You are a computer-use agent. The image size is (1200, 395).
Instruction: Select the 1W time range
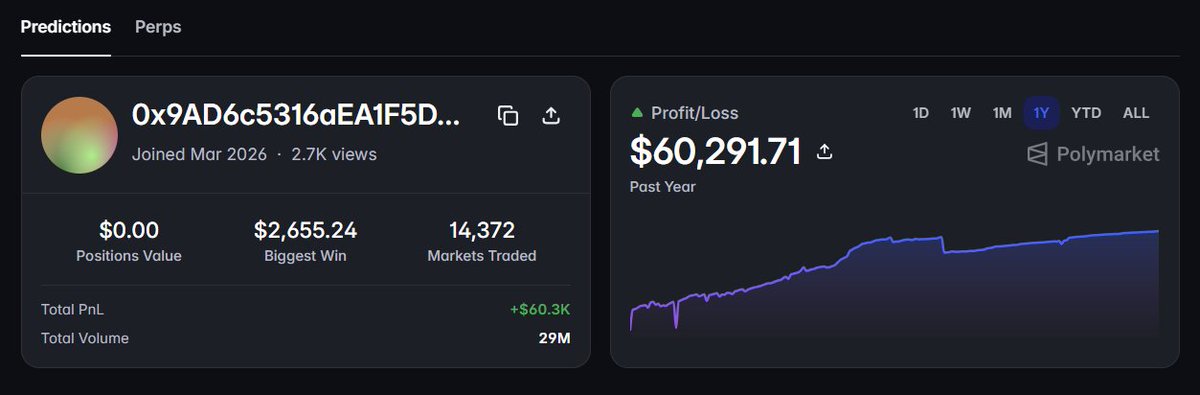pos(961,113)
